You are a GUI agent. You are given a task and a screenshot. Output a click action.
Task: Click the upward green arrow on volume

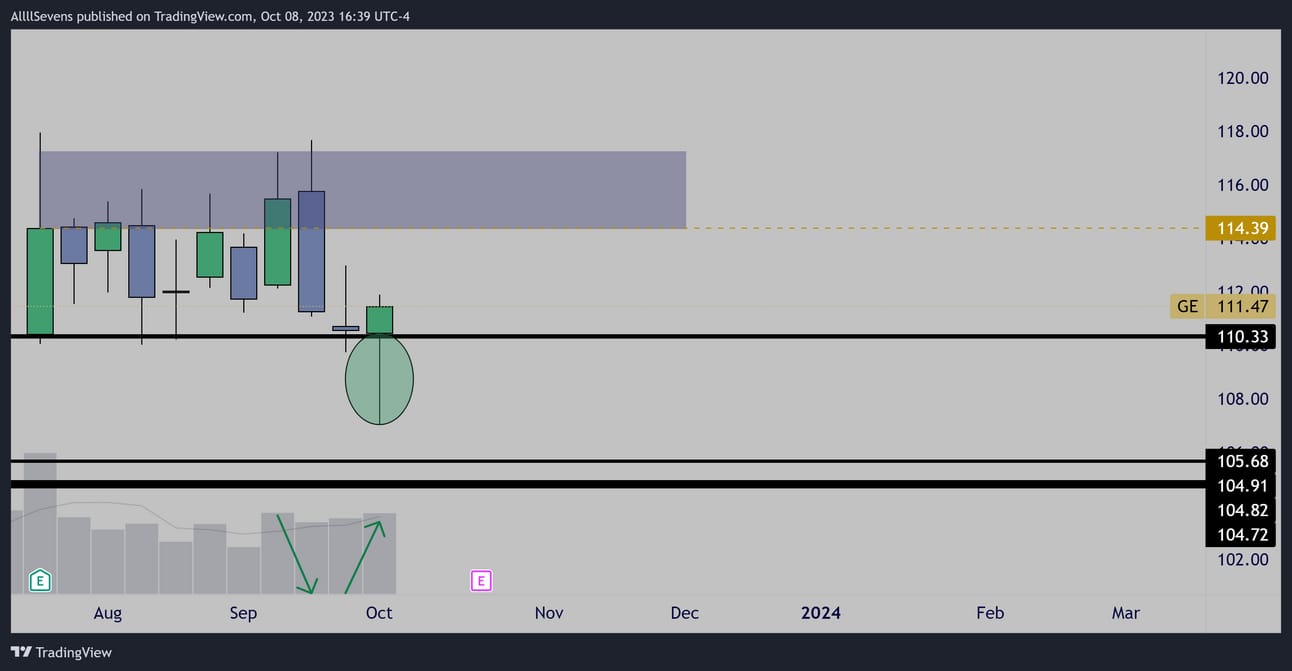click(x=366, y=553)
